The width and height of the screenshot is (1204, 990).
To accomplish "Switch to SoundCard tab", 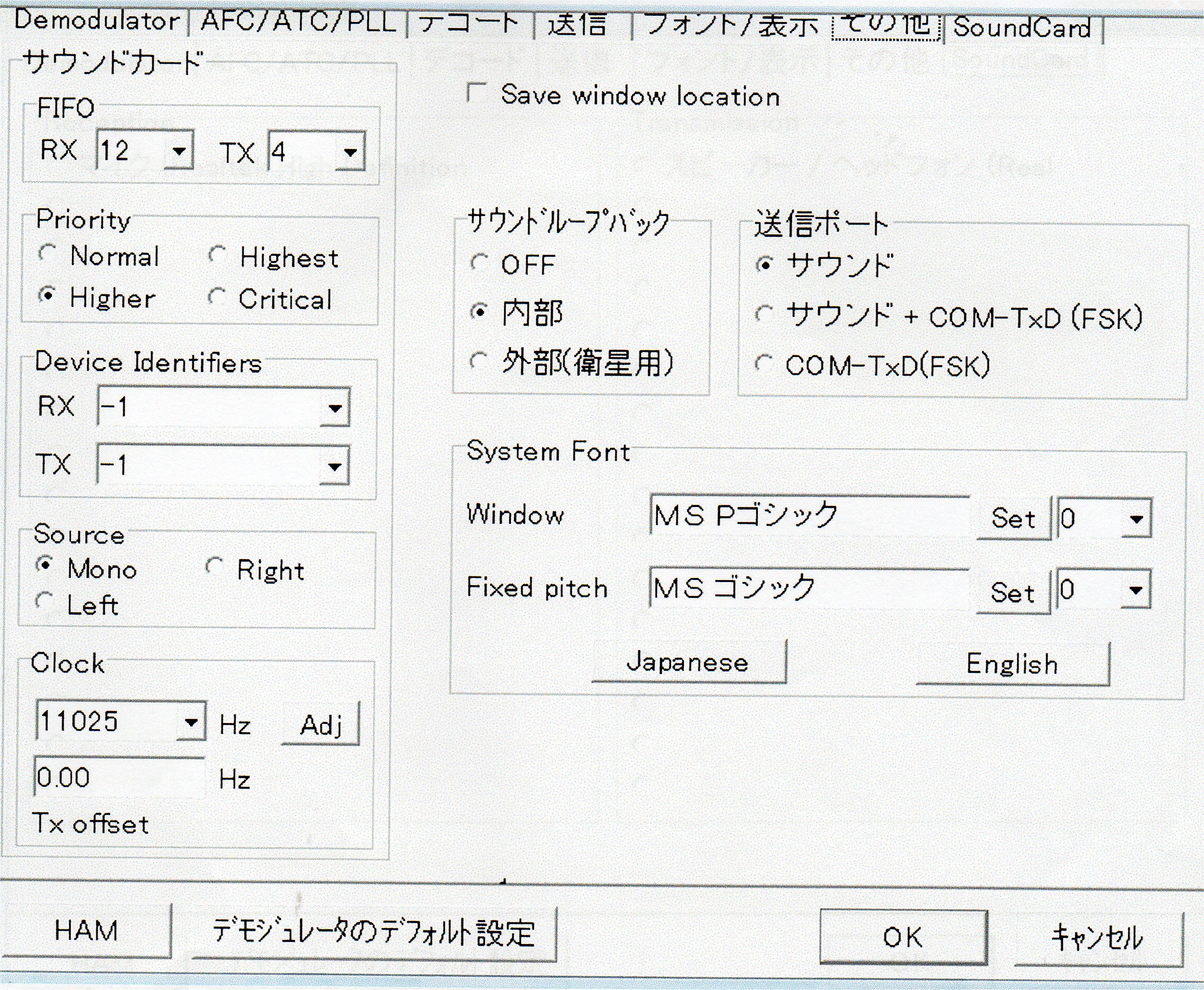I will click(x=1022, y=28).
